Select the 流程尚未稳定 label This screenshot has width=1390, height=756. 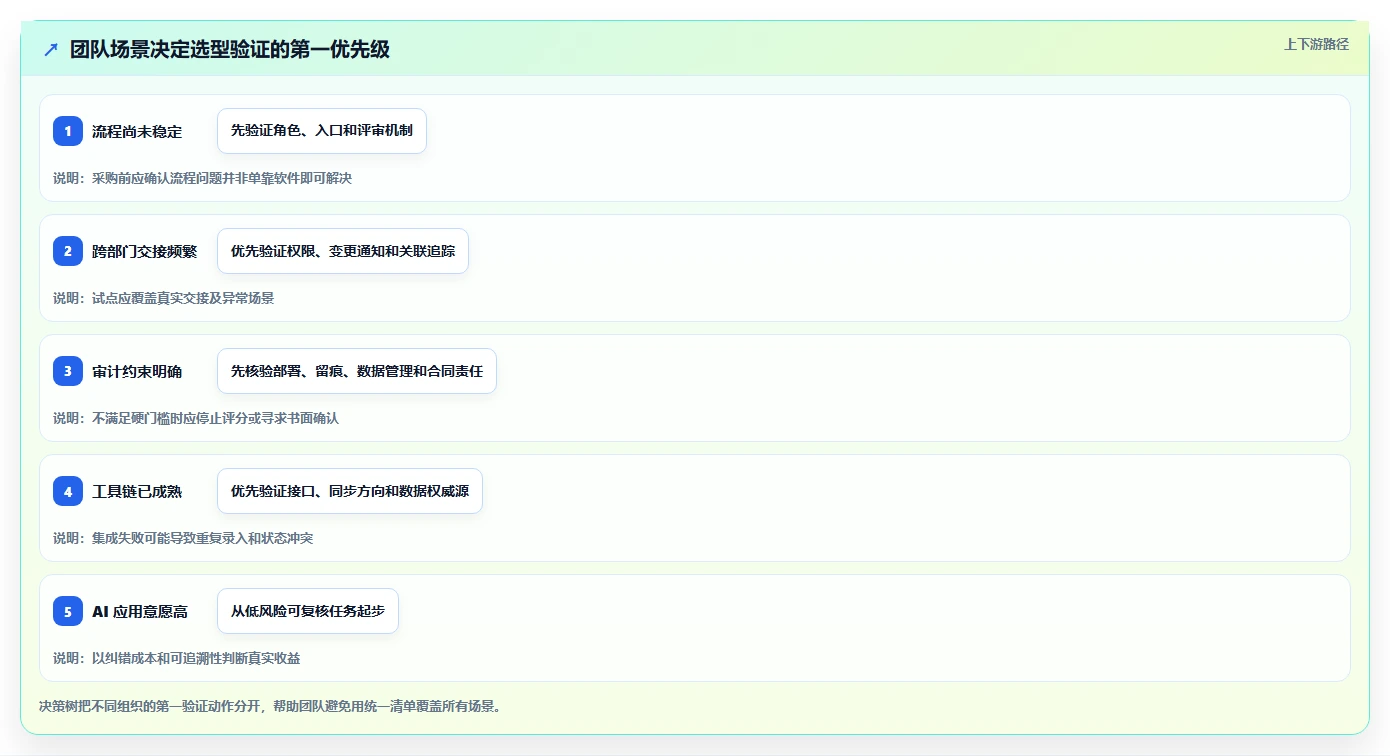(x=137, y=131)
